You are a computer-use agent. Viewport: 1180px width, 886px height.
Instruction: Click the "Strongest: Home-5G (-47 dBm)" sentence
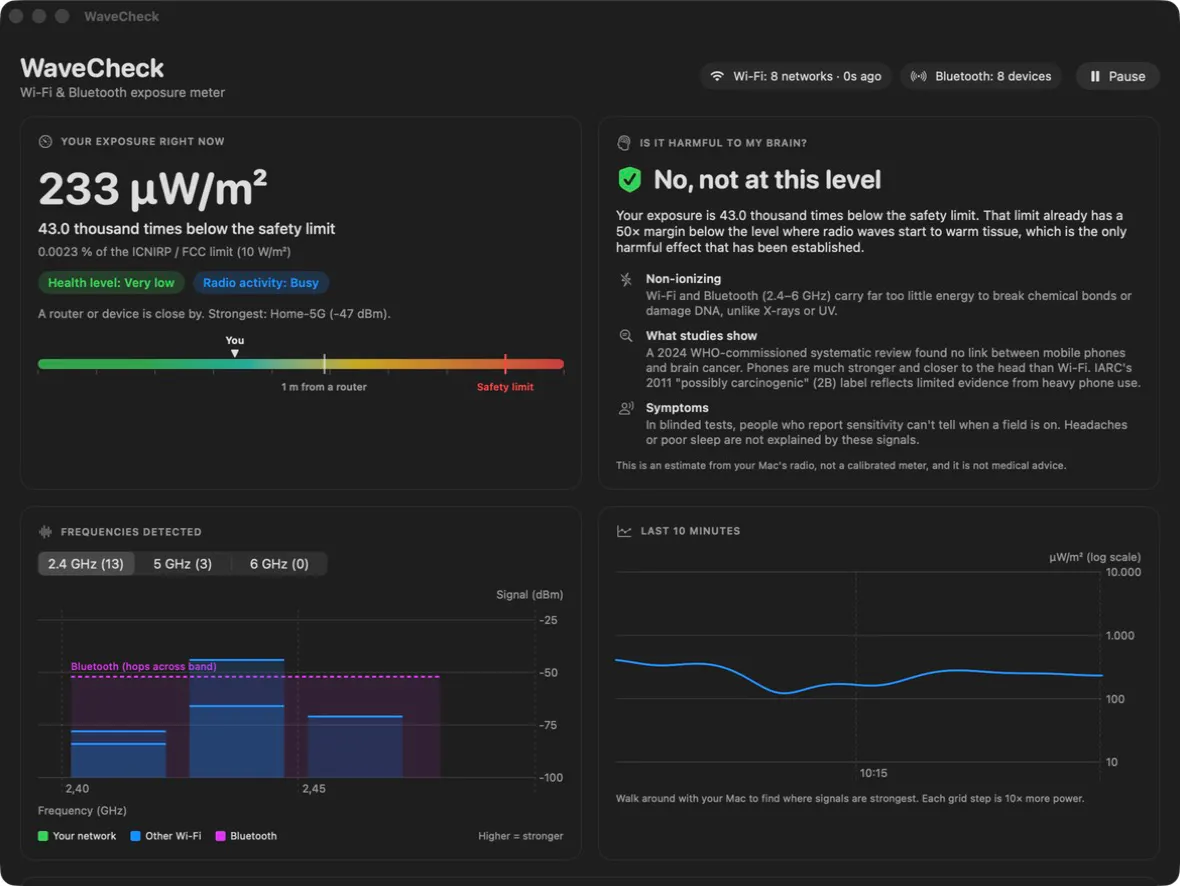click(x=299, y=314)
